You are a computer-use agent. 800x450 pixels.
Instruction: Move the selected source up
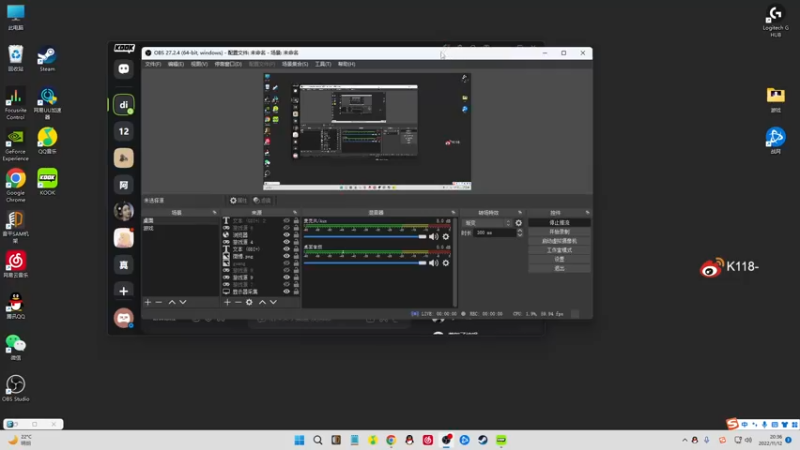[x=262, y=302]
